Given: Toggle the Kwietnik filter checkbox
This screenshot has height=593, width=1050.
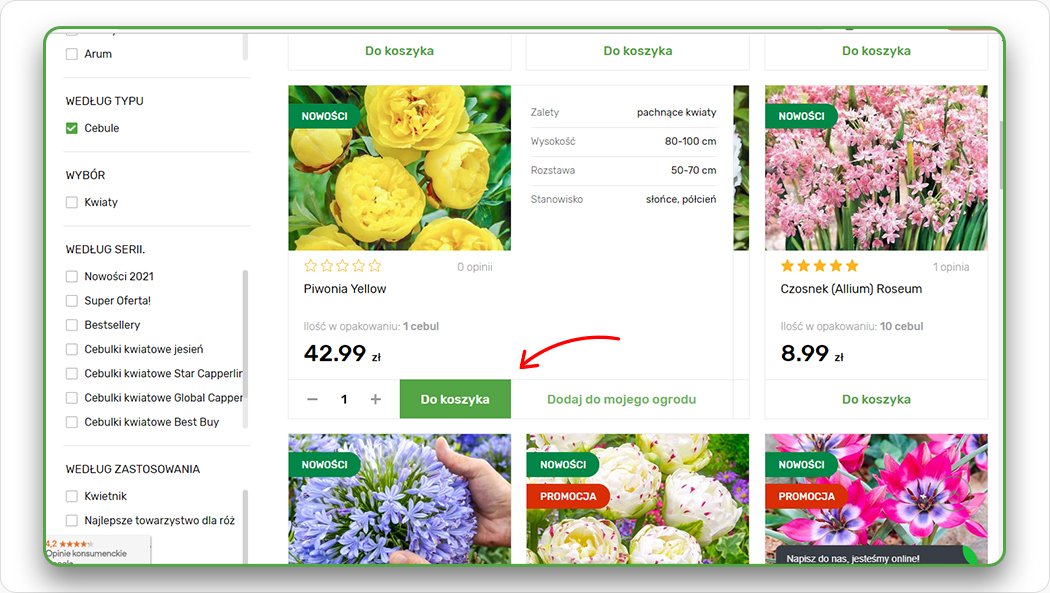Looking at the screenshot, I should pos(72,496).
